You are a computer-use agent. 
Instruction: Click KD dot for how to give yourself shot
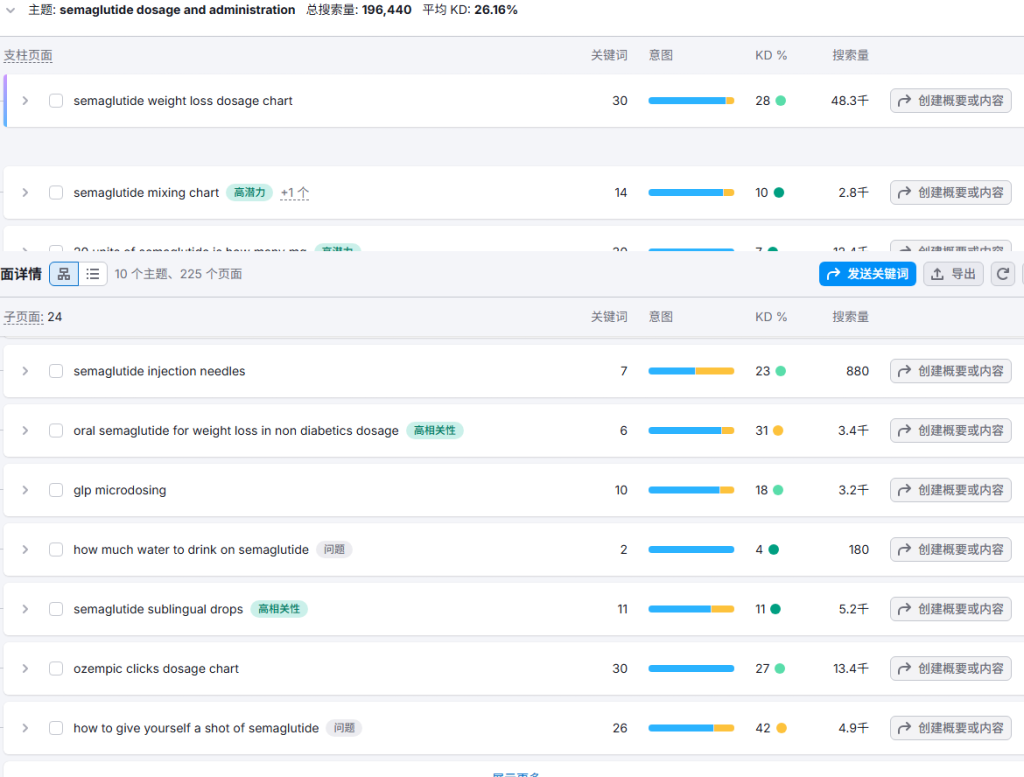click(x=781, y=727)
